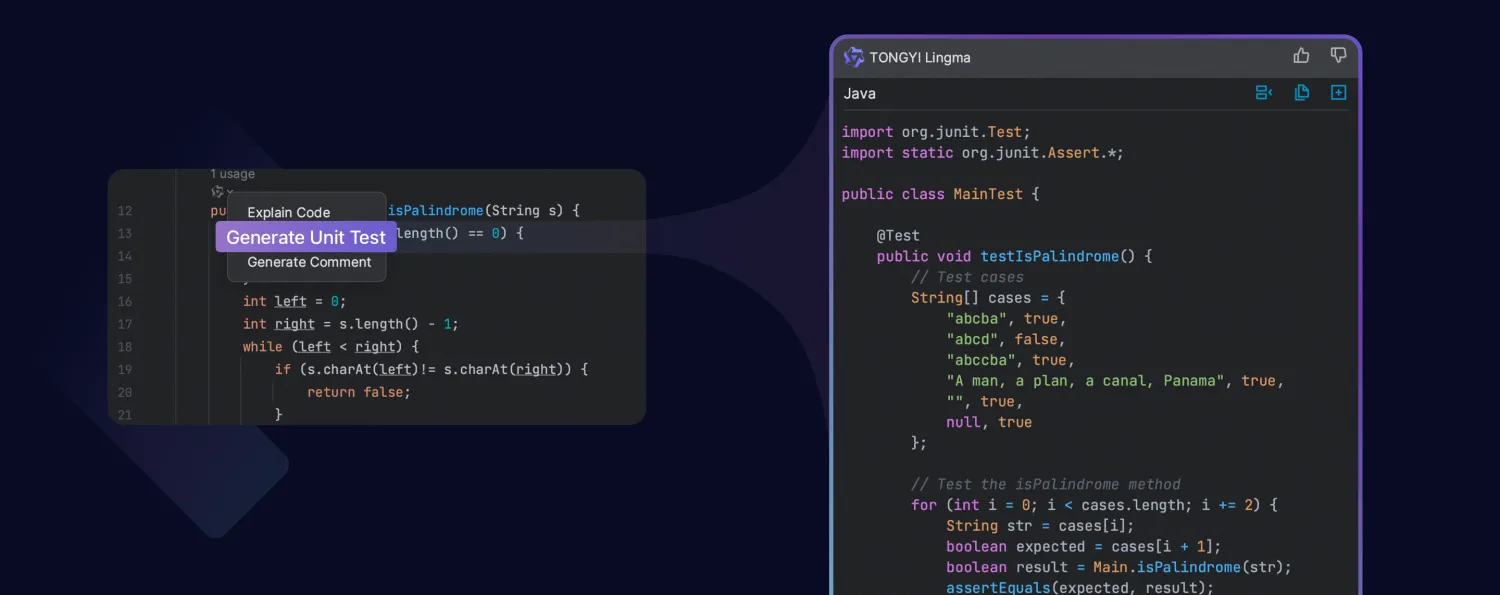Click the TONGYI Lingma panel title
This screenshot has width=1500, height=595.
(920, 57)
